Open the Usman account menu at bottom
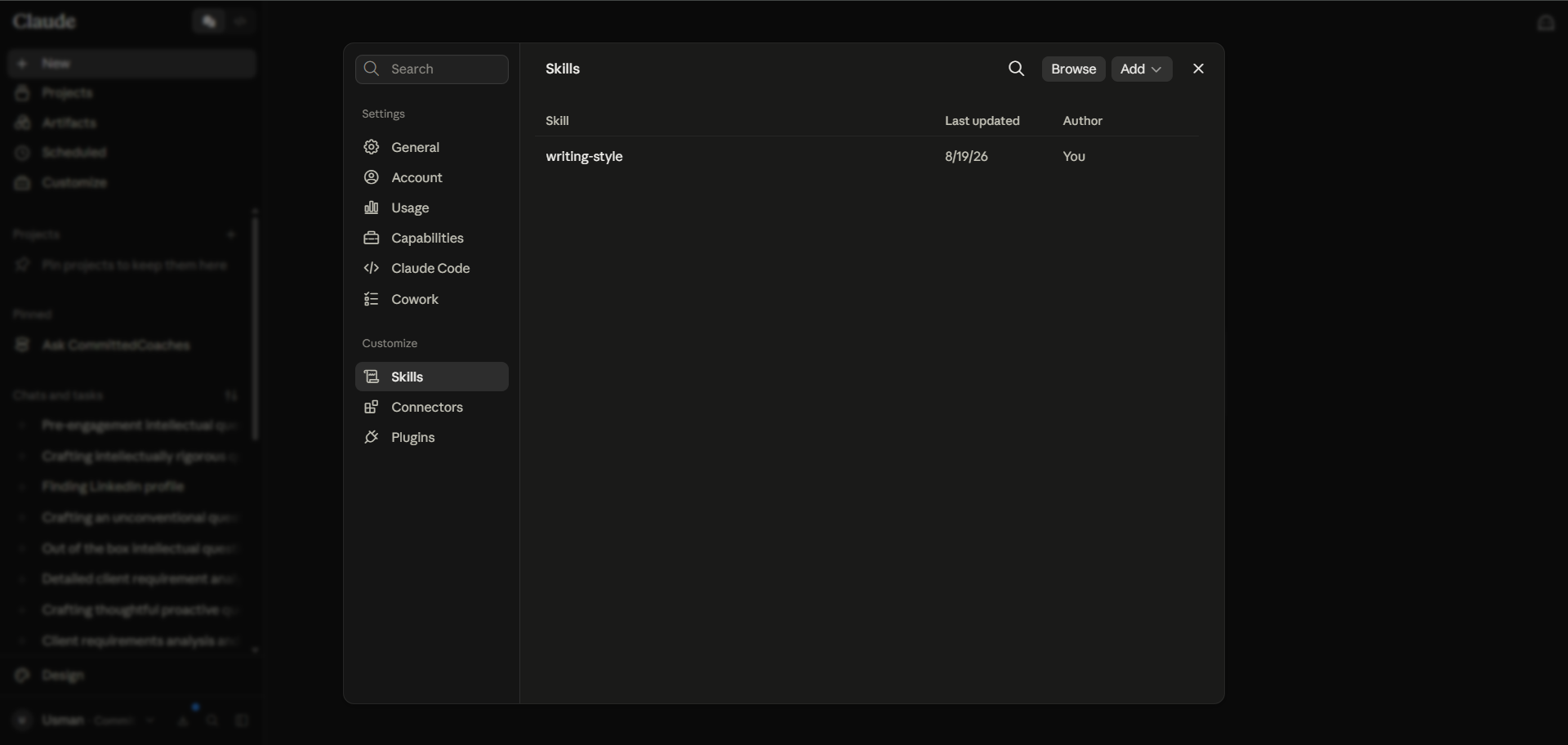The width and height of the screenshot is (1568, 745). click(85, 720)
